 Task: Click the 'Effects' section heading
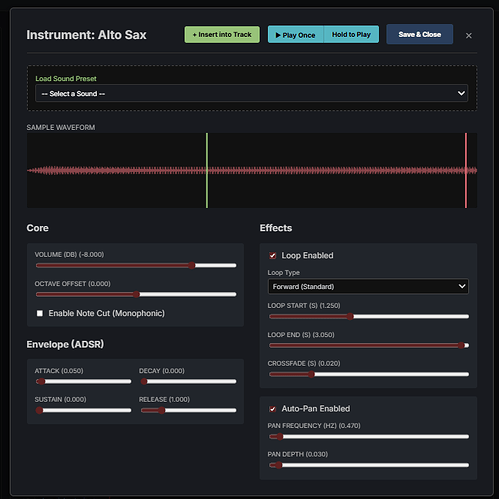point(276,228)
